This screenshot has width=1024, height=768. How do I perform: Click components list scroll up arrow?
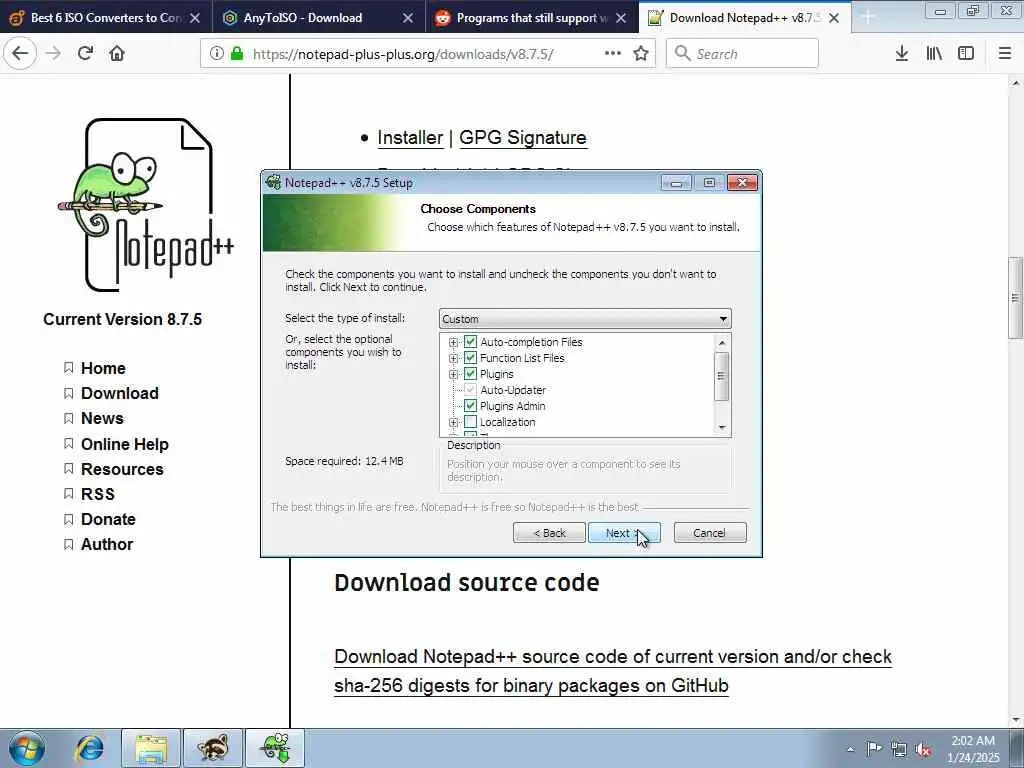(x=722, y=343)
